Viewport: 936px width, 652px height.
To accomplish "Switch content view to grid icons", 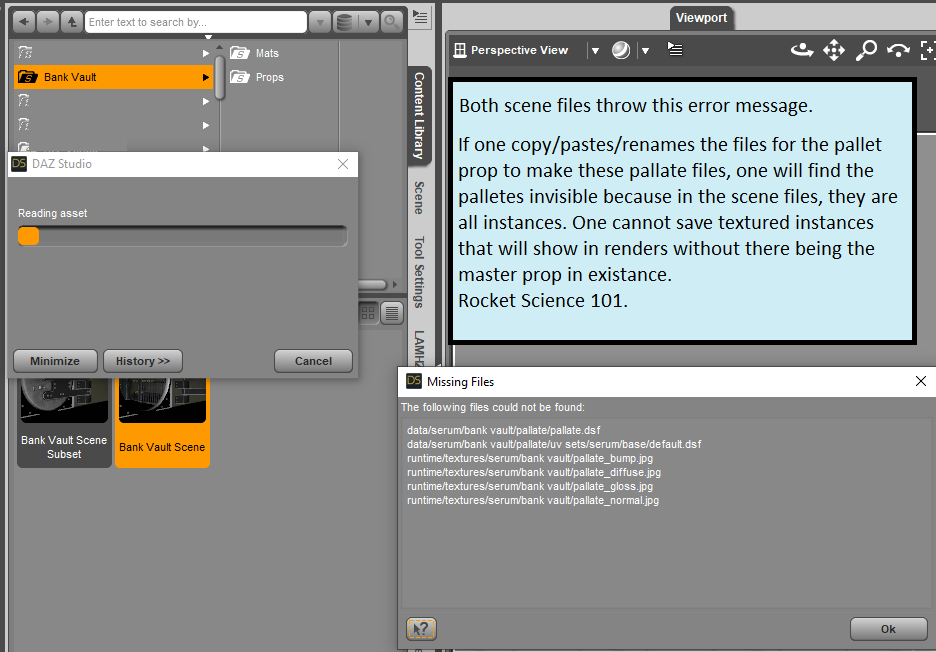I will pos(368,312).
